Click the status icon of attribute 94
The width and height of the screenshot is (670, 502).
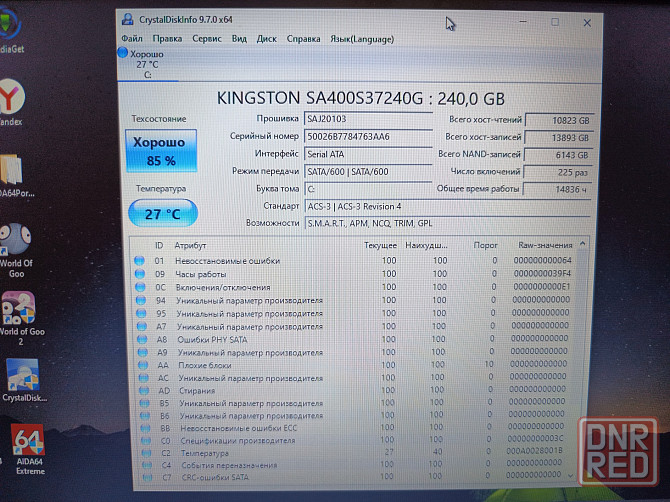coord(141,300)
